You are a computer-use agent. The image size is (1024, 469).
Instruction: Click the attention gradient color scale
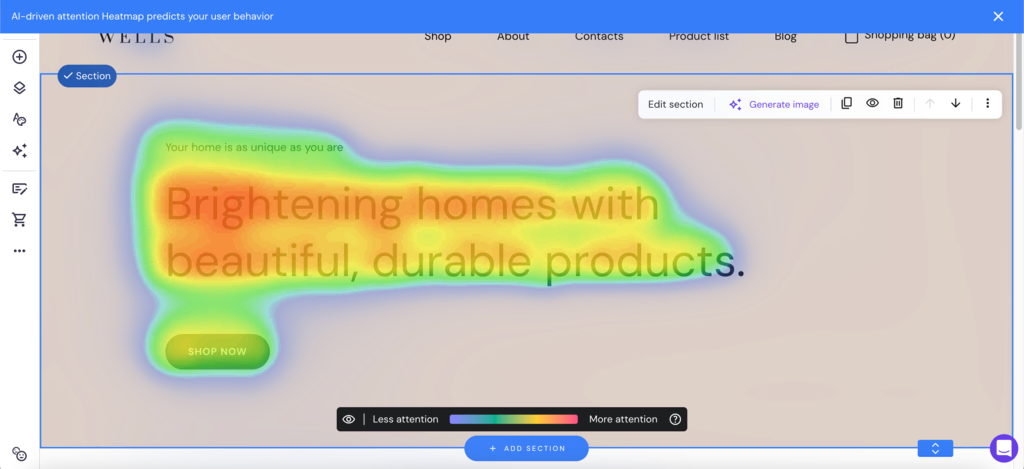[514, 419]
